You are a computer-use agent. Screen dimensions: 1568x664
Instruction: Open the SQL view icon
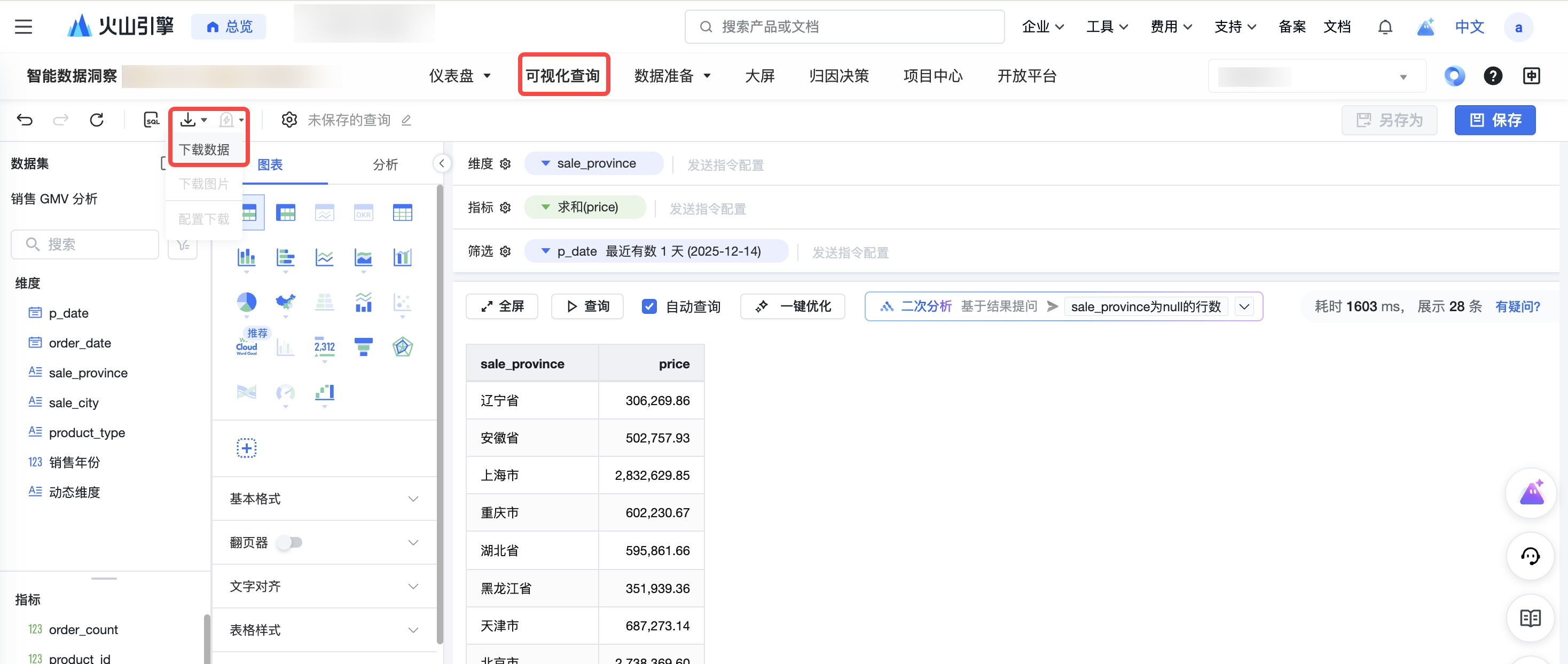(x=151, y=120)
